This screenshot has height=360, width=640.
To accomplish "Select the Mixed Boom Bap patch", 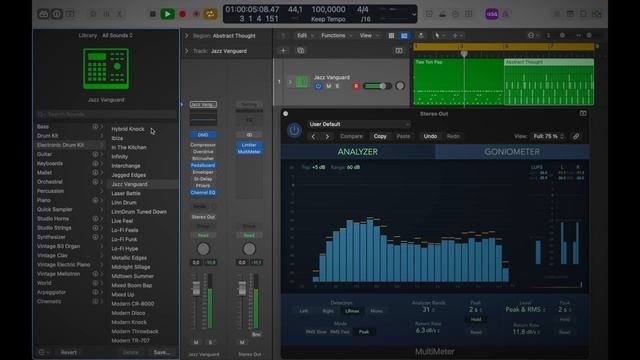I will point(131,285).
